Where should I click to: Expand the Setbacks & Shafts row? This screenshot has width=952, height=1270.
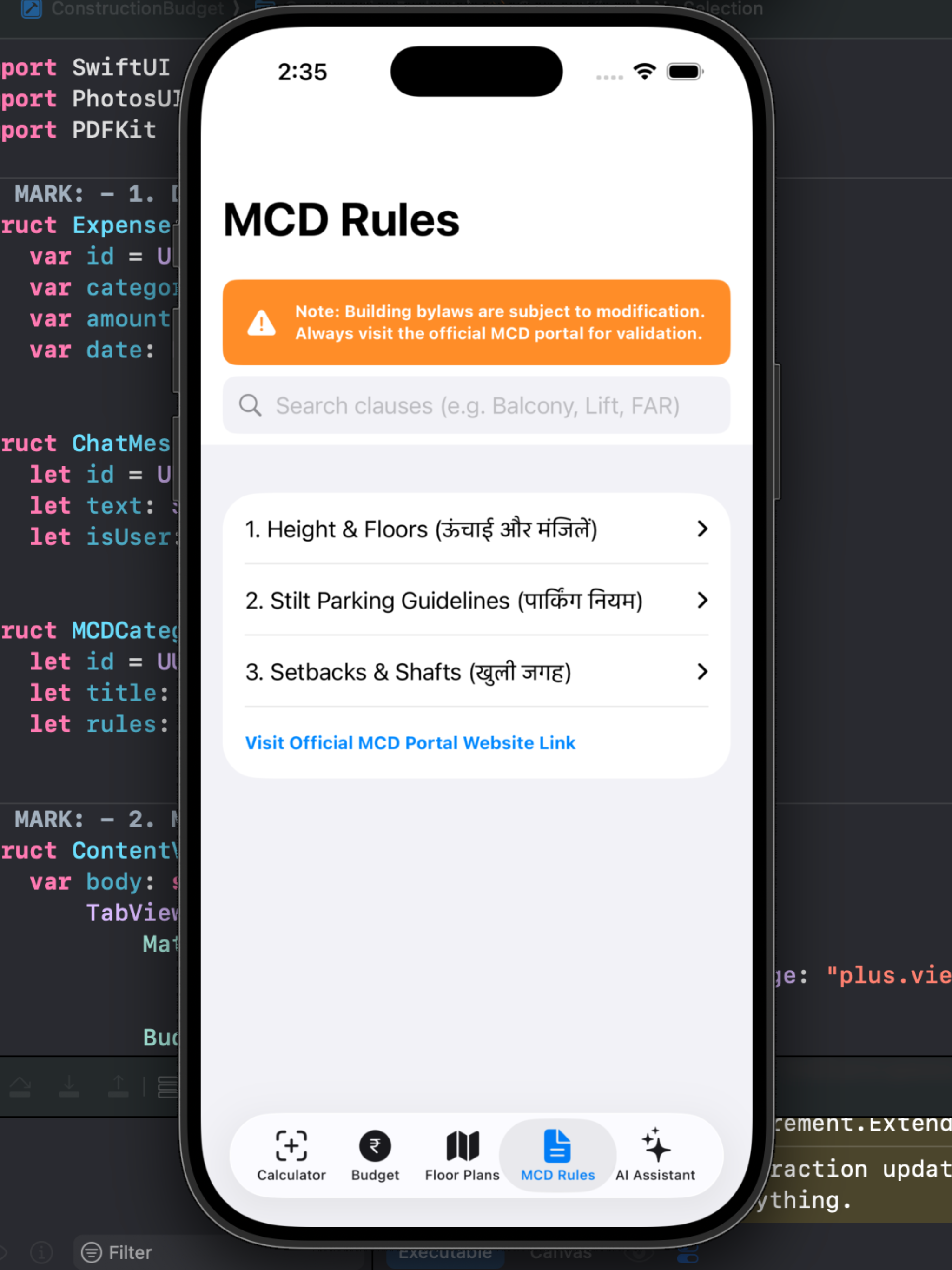pos(476,671)
